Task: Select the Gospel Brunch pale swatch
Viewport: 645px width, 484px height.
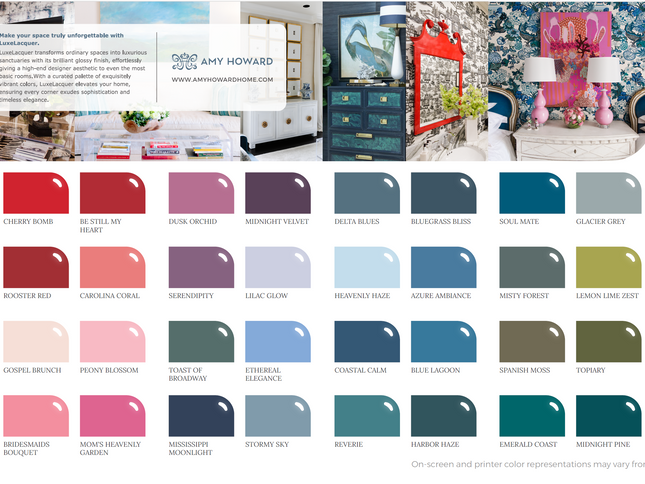Action: [x=36, y=341]
